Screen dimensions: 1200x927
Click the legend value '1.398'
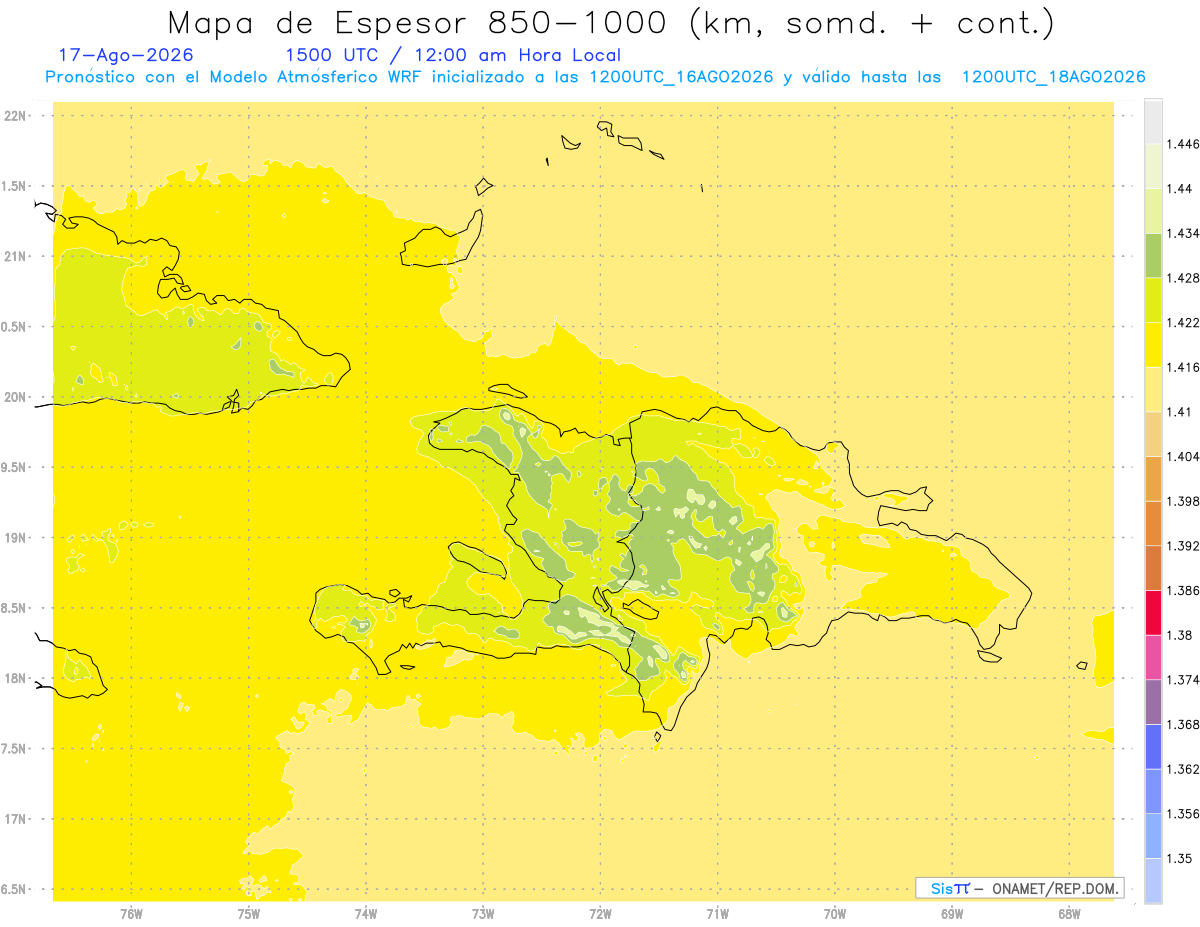1184,501
